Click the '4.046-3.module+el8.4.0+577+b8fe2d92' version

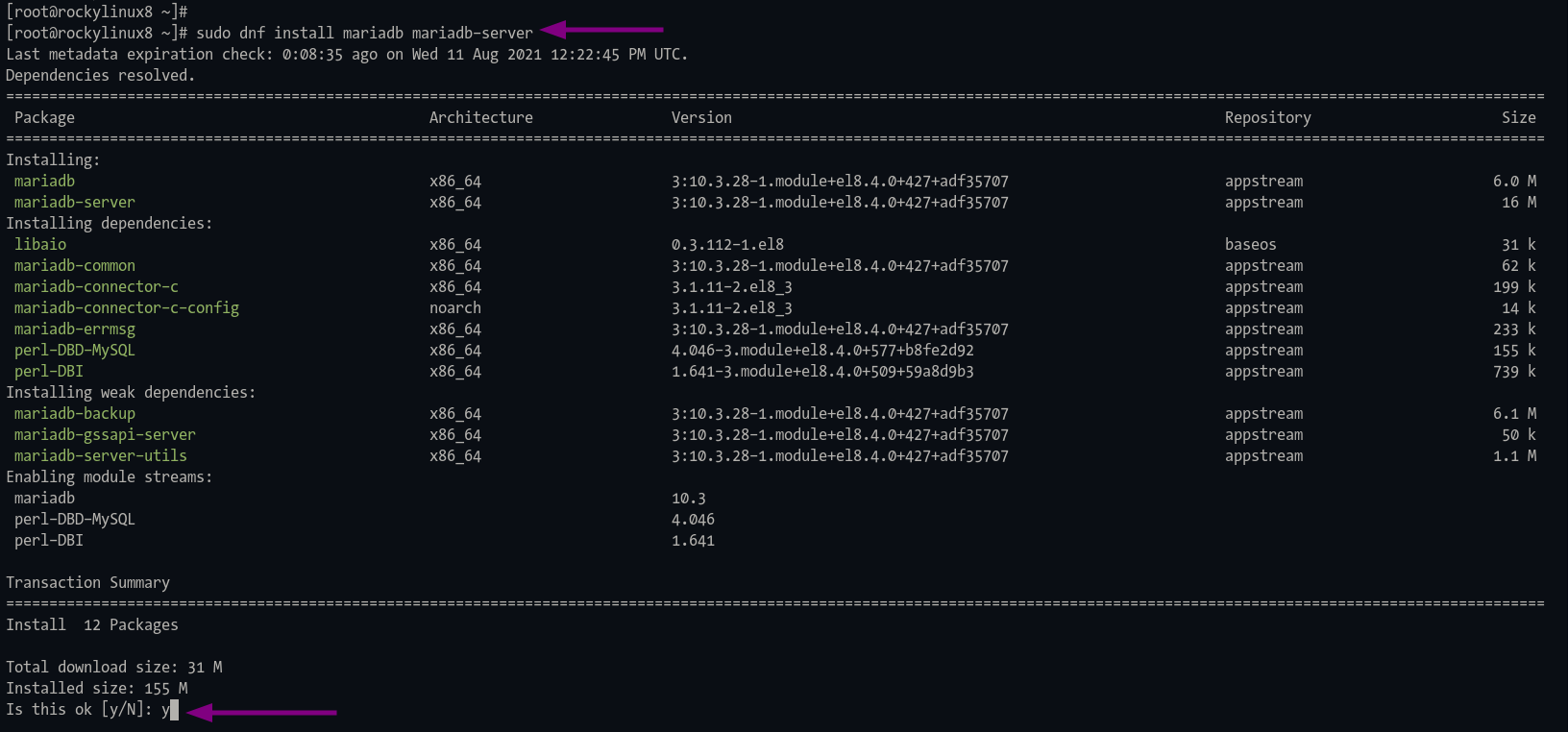tap(822, 350)
